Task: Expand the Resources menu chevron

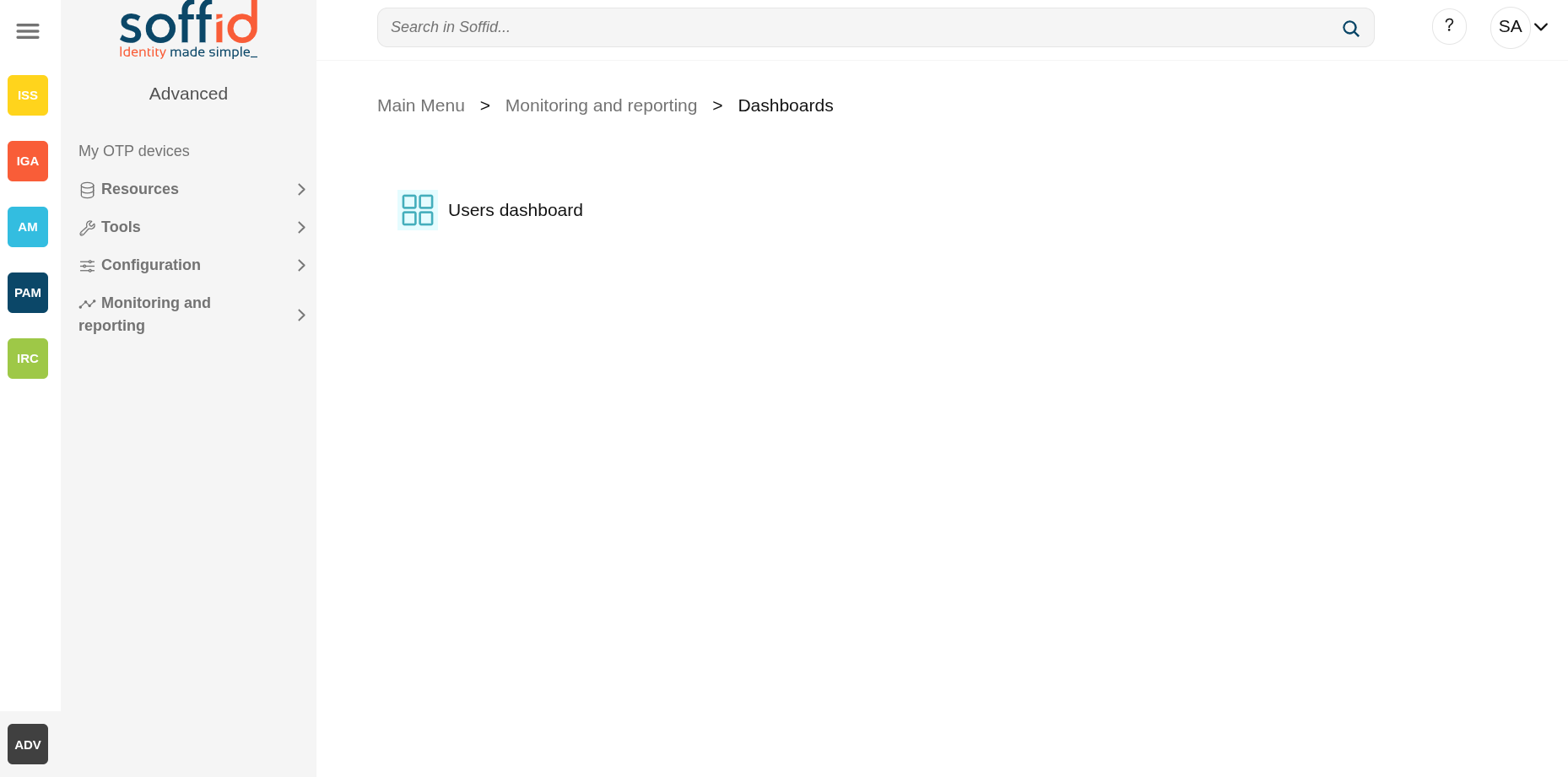Action: (x=301, y=190)
